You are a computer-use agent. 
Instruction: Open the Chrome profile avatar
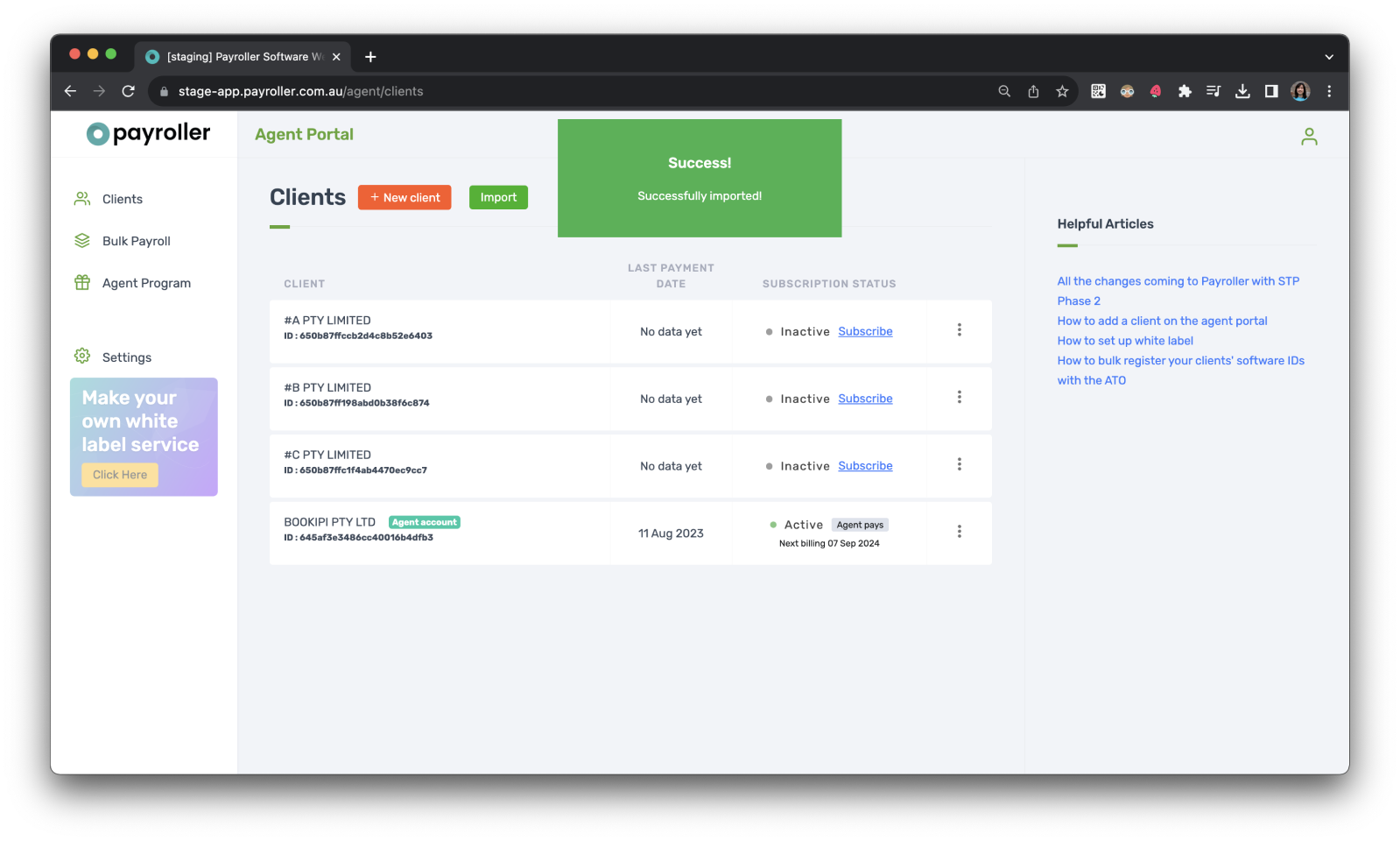1300,91
